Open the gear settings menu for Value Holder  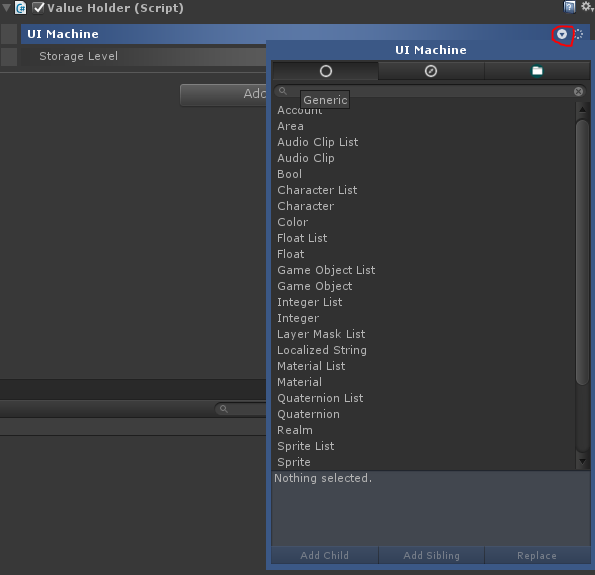[587, 6]
